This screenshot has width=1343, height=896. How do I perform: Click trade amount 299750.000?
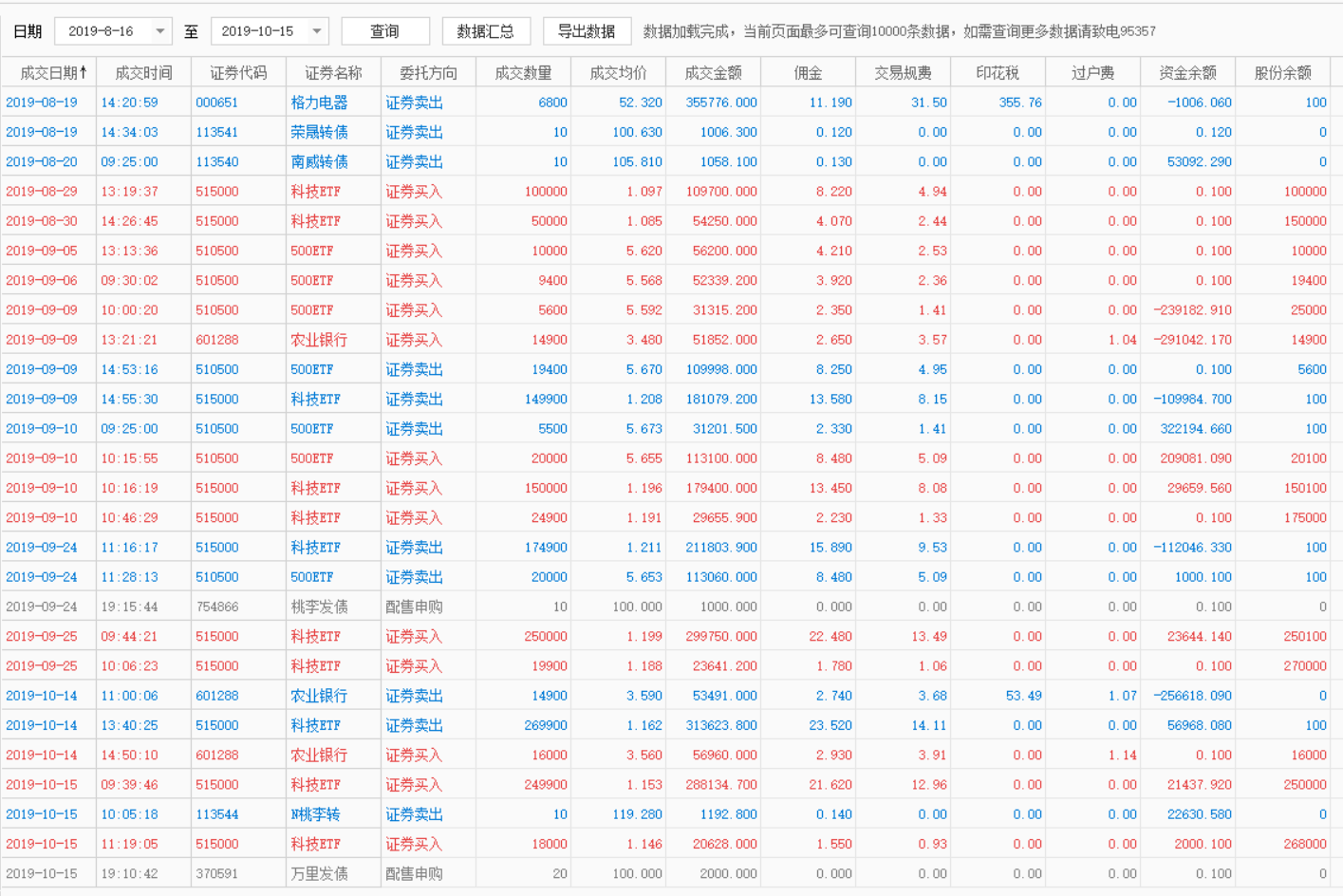point(721,636)
